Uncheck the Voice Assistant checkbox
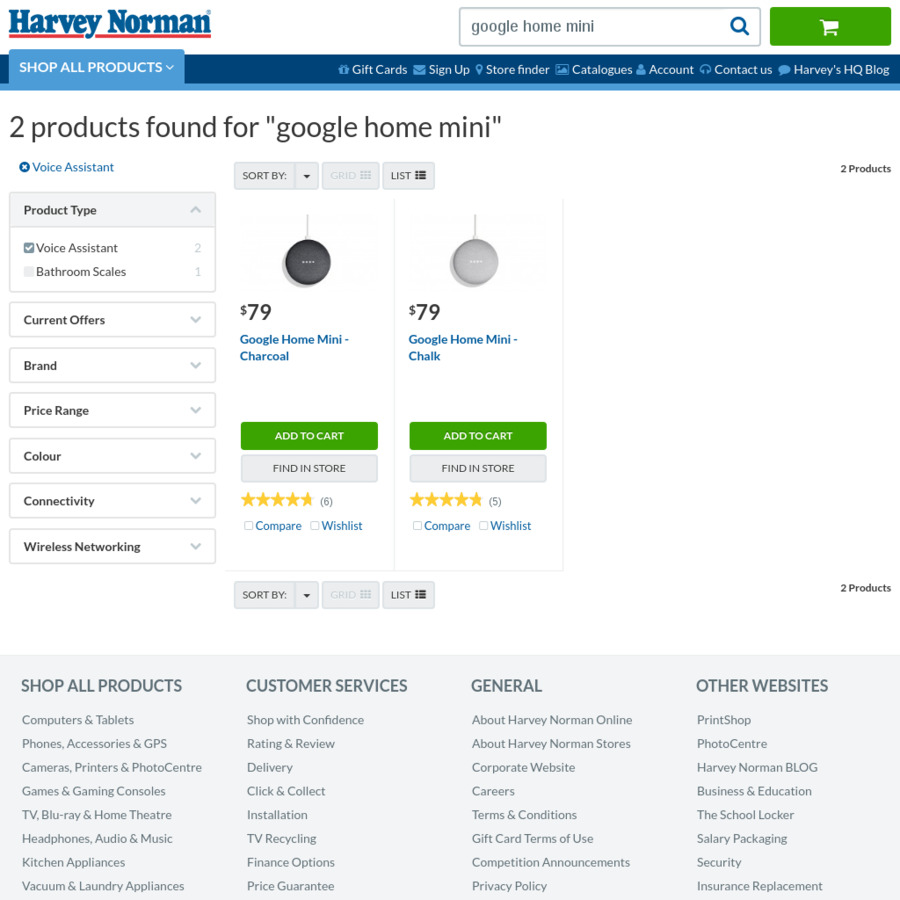This screenshot has height=900, width=900. (29, 248)
